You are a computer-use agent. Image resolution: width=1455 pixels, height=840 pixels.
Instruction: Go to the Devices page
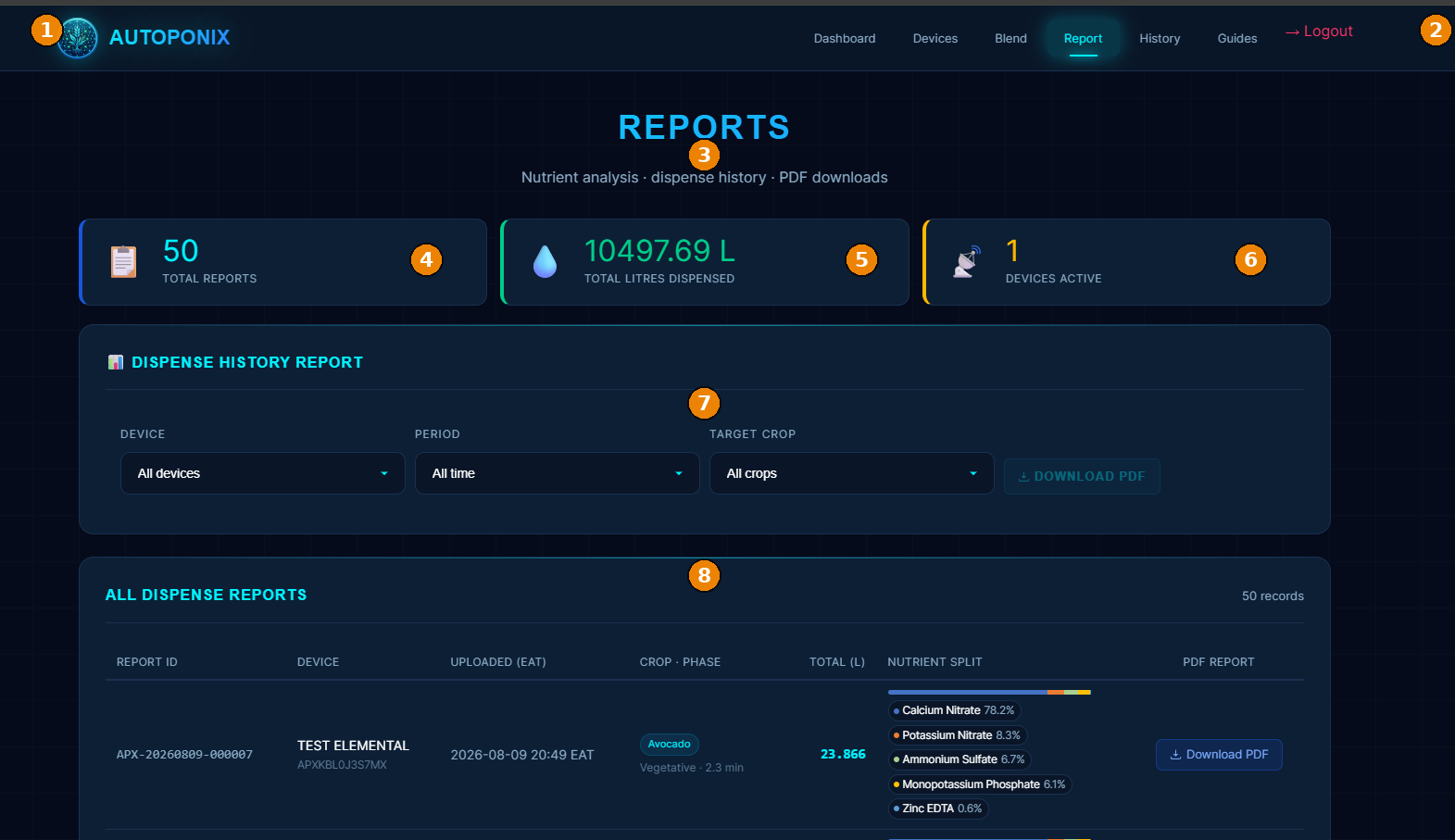click(935, 38)
